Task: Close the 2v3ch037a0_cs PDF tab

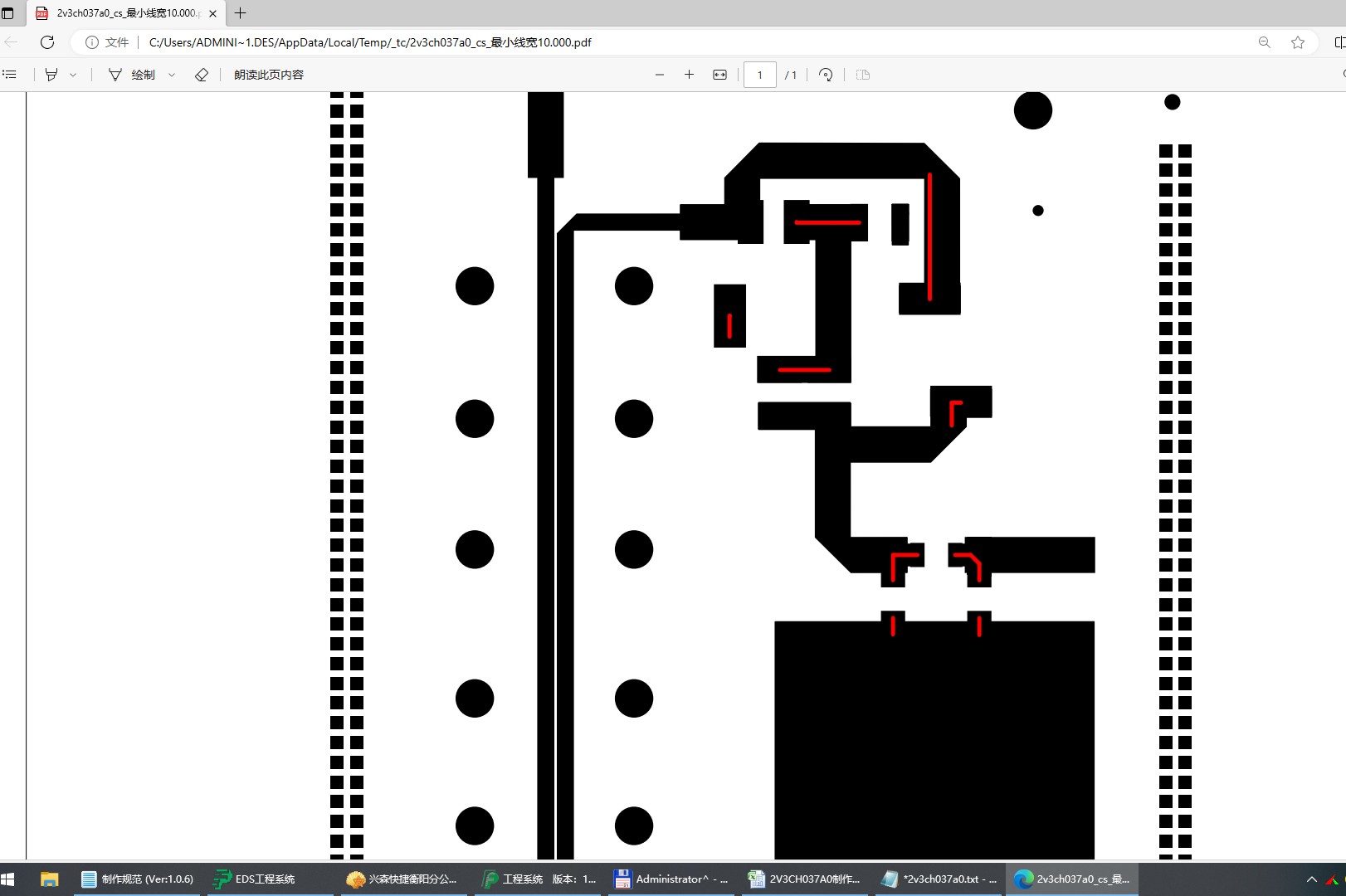Action: point(212,13)
